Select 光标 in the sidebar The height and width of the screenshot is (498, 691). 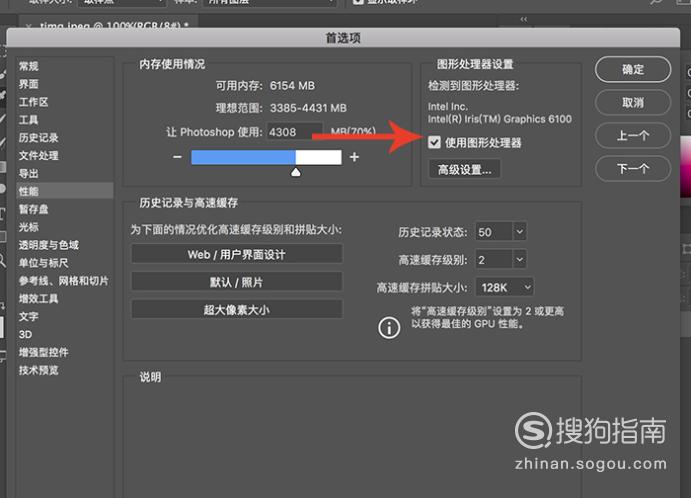pos(29,227)
